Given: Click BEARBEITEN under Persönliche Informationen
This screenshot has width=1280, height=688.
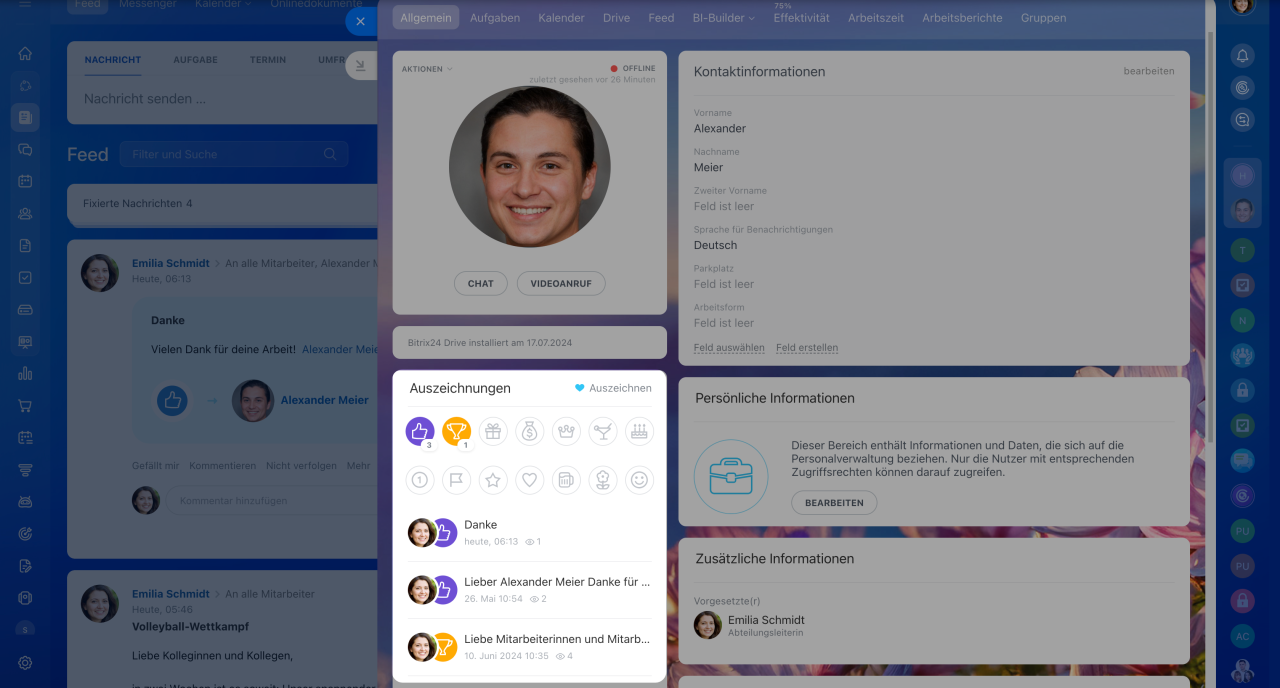Looking at the screenshot, I should (x=834, y=503).
